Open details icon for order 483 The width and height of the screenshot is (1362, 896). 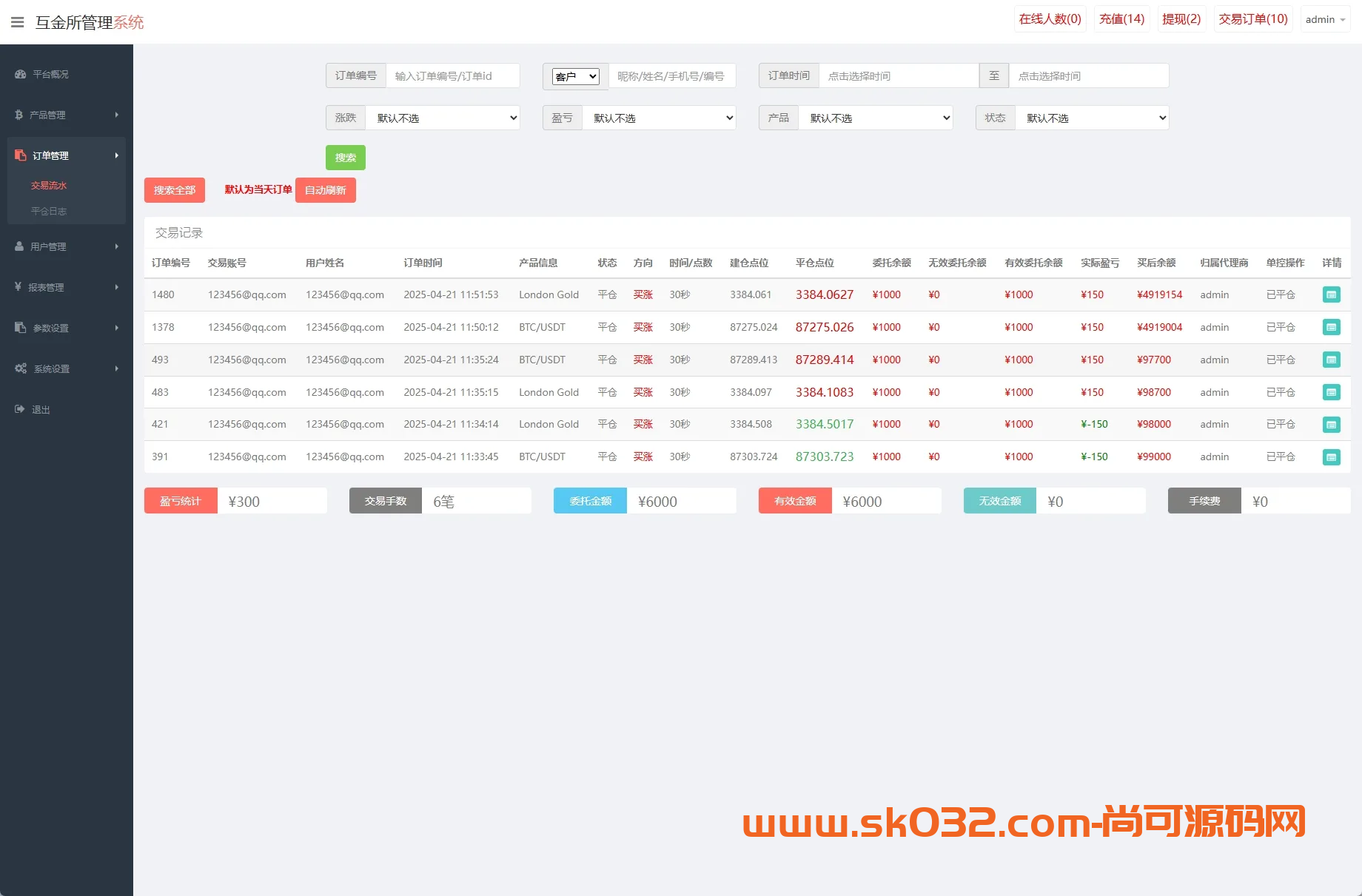[1331, 392]
